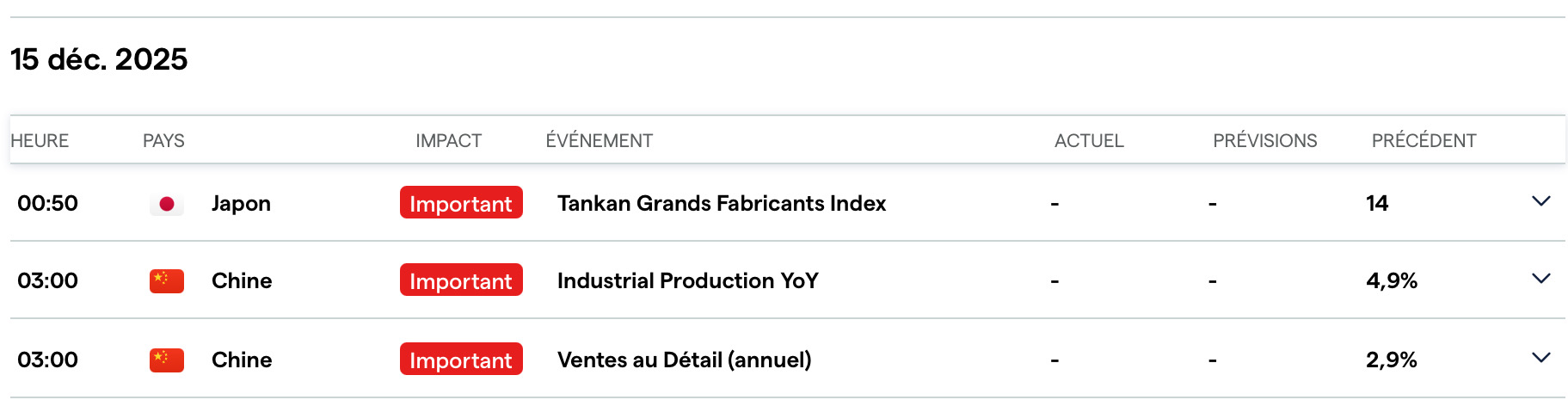Click China flag in Ventes au Détail row
Image resolution: width=1568 pixels, height=406 pixels.
167,360
